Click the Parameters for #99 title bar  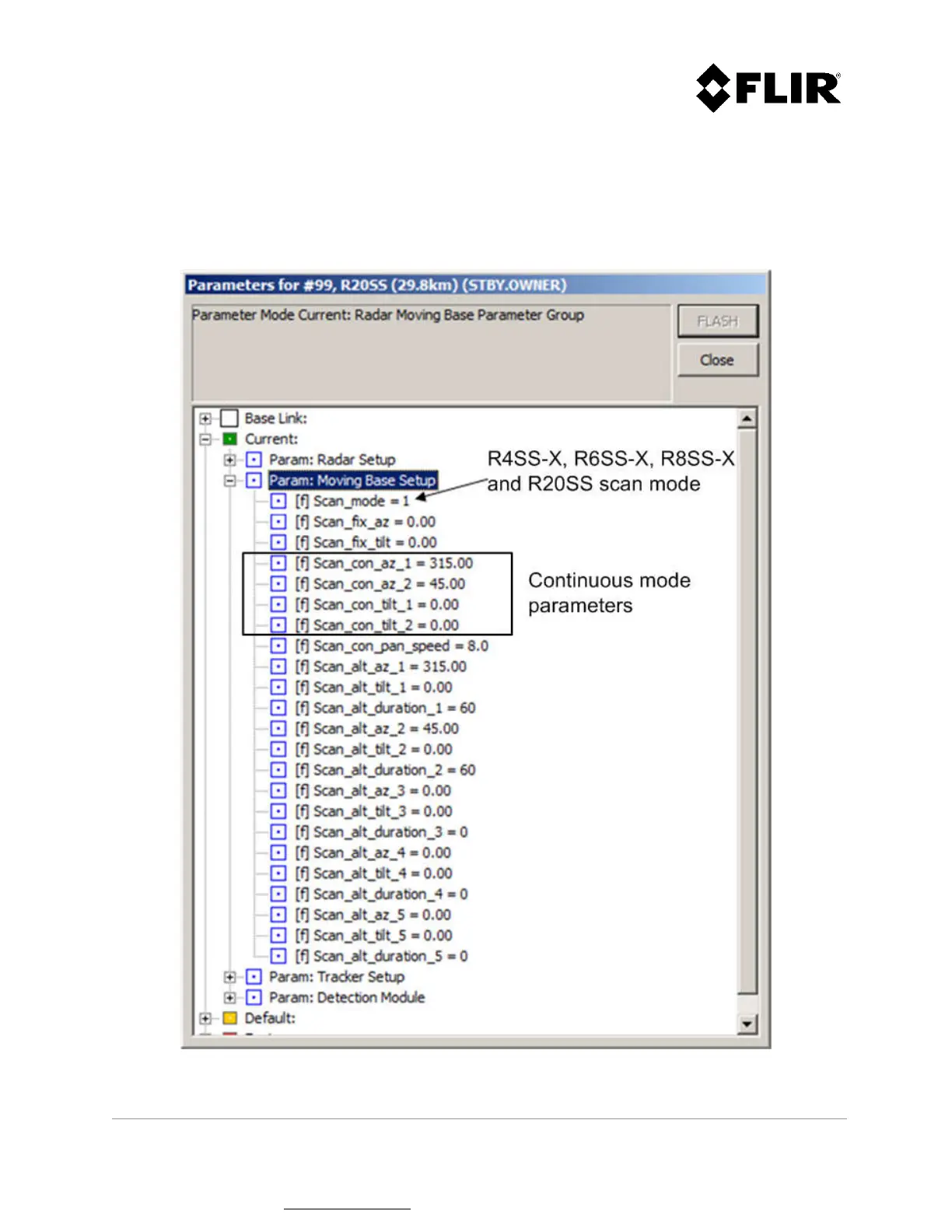pos(475,285)
